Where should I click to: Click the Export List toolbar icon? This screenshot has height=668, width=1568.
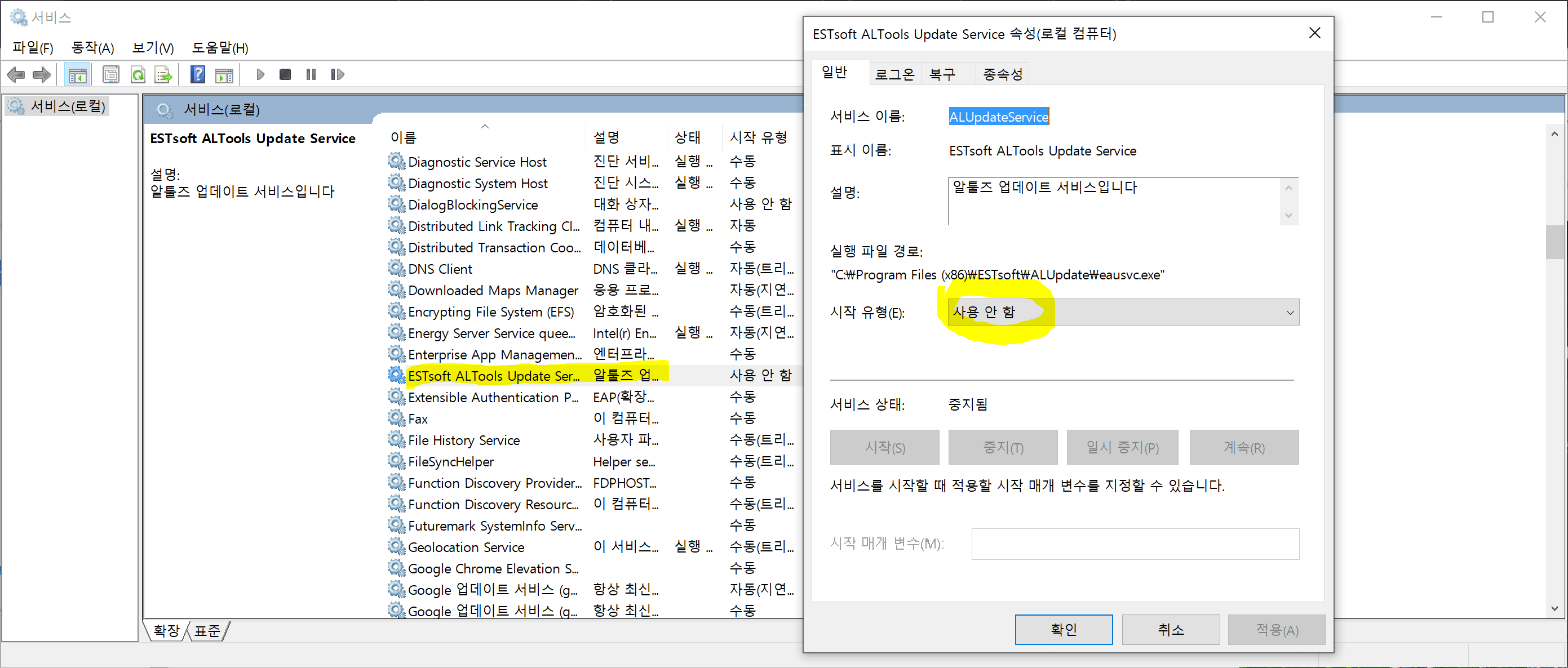click(x=164, y=74)
